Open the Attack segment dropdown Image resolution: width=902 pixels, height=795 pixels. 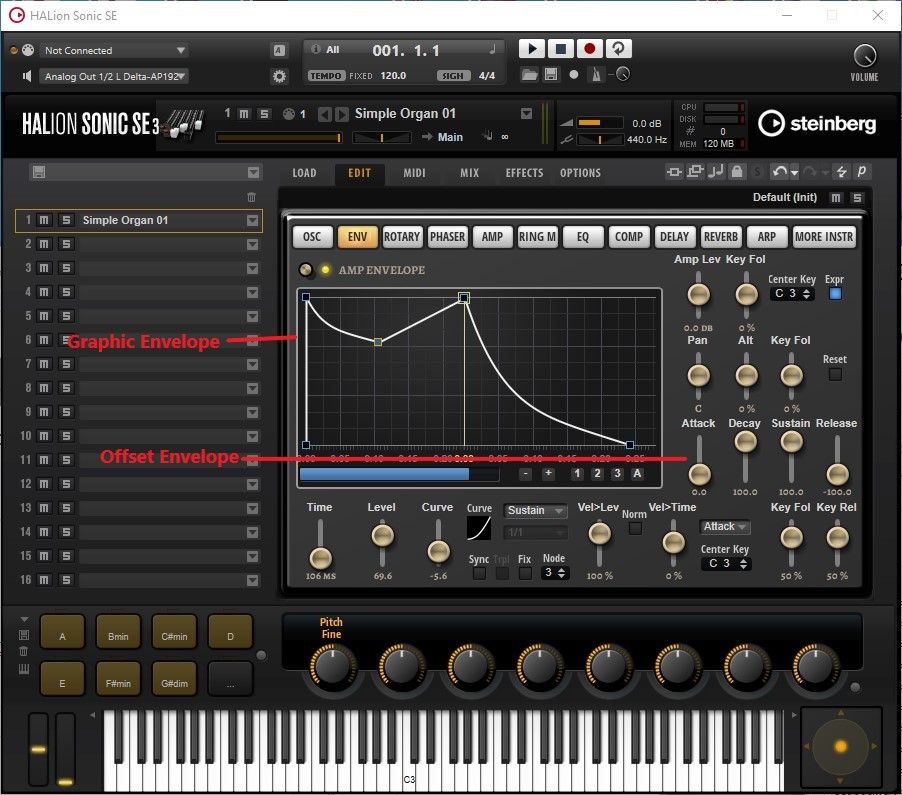725,526
